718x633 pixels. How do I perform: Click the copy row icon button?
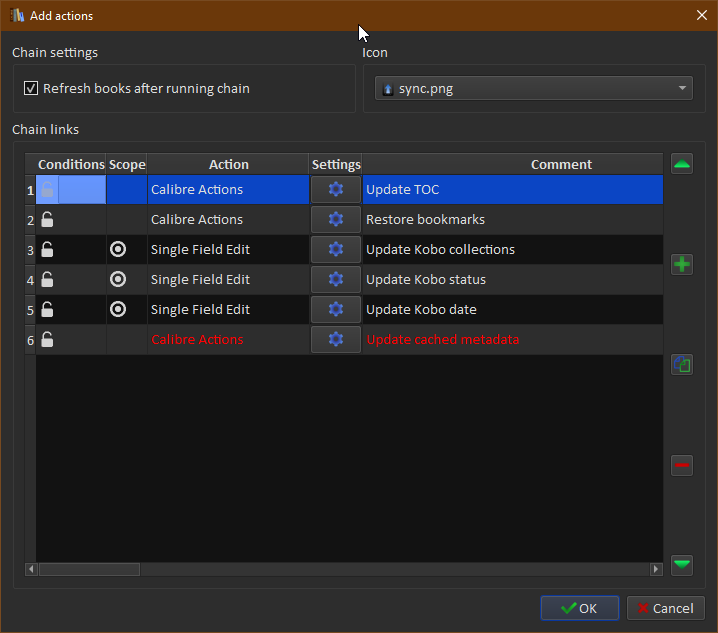point(682,365)
